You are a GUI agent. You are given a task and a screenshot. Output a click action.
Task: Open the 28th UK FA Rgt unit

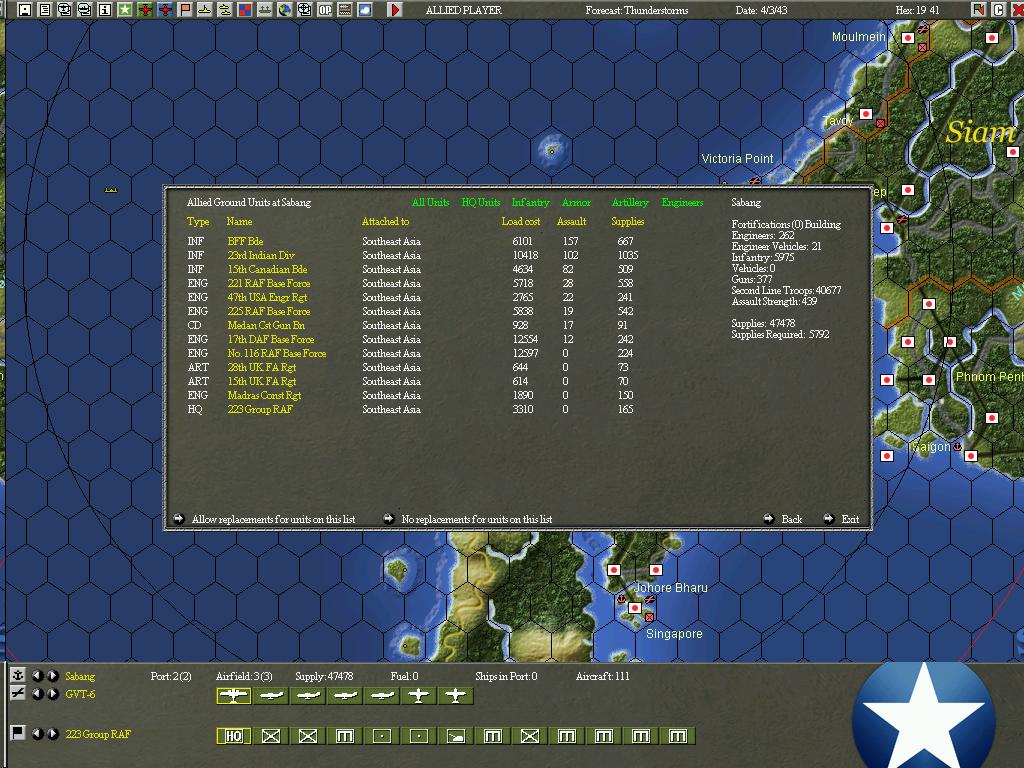261,368
